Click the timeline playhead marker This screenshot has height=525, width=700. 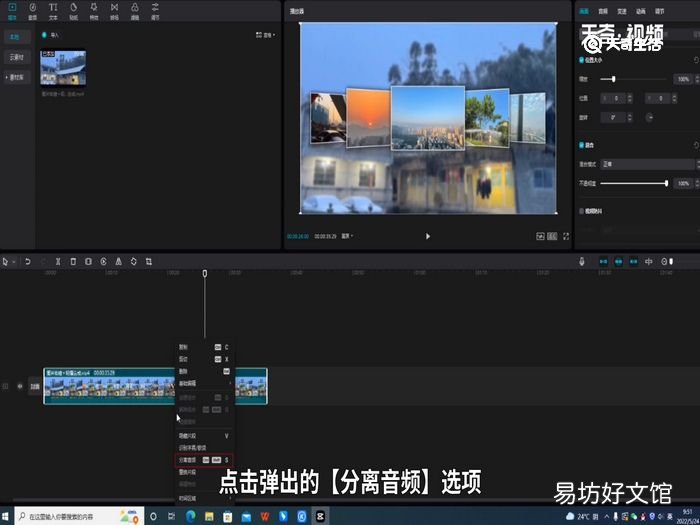coord(204,273)
